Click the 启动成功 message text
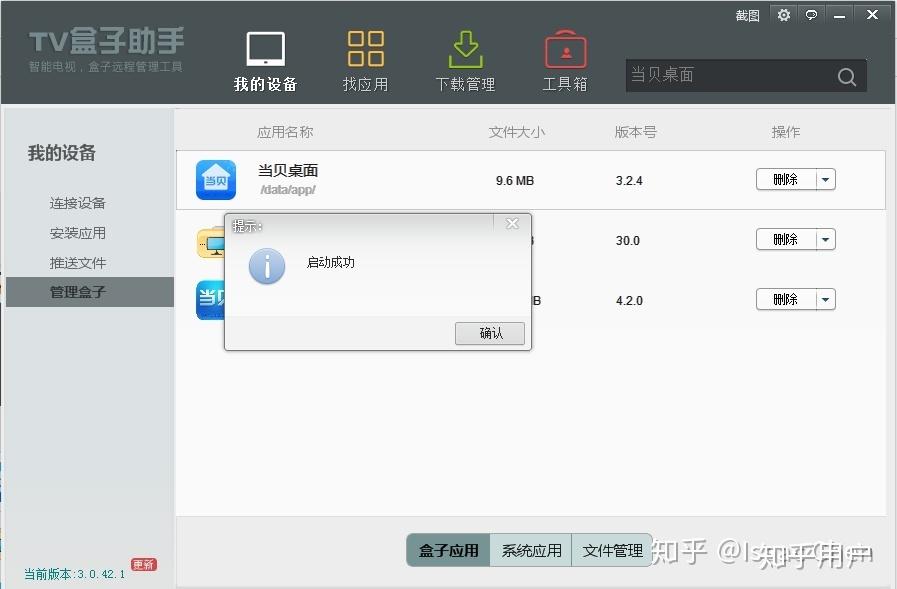The image size is (897, 589). point(331,262)
